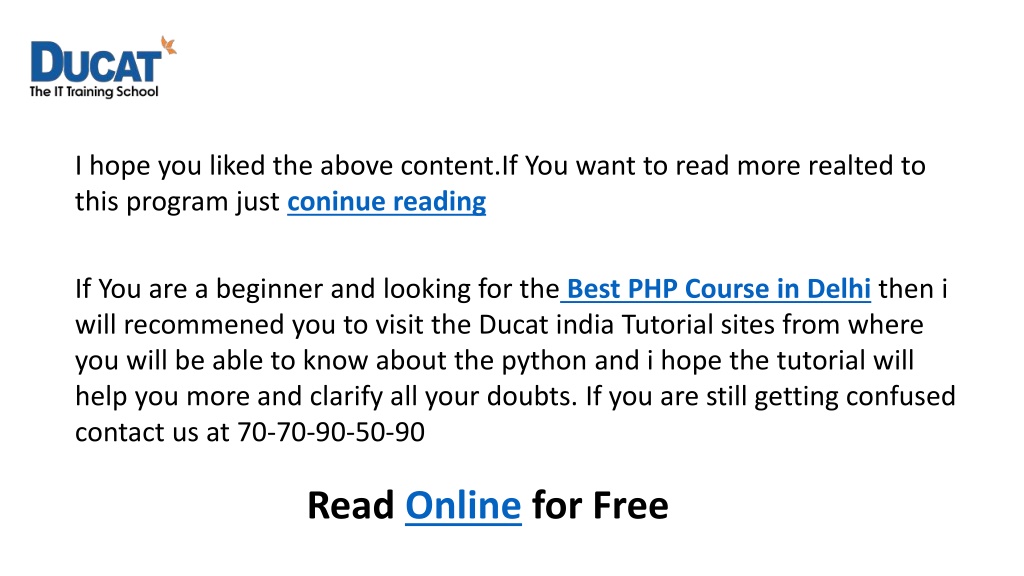
Task: Click "for Free" in the bottom heading
Action: pos(600,505)
